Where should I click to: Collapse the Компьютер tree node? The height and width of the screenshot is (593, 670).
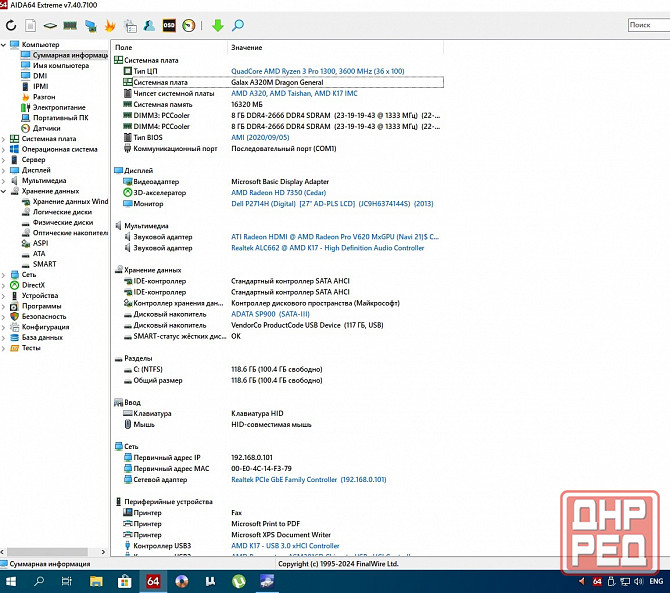(x=3, y=44)
